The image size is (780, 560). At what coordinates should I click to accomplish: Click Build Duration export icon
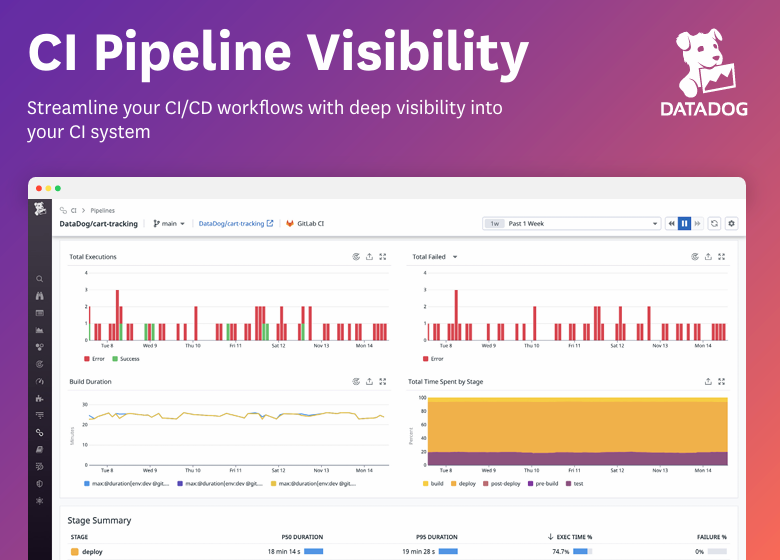(369, 381)
